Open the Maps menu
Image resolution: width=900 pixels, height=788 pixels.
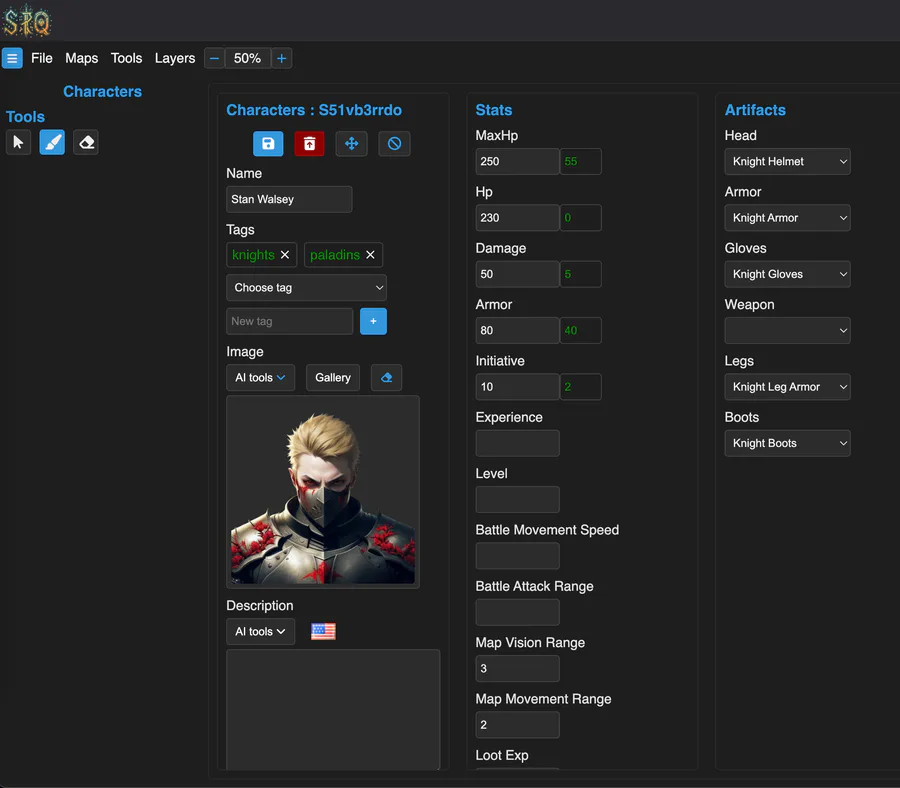click(82, 58)
